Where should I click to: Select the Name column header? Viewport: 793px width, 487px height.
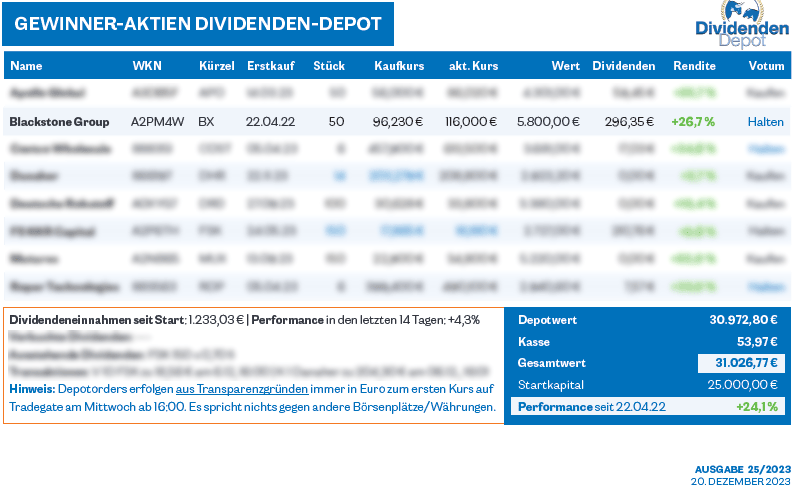(26, 66)
